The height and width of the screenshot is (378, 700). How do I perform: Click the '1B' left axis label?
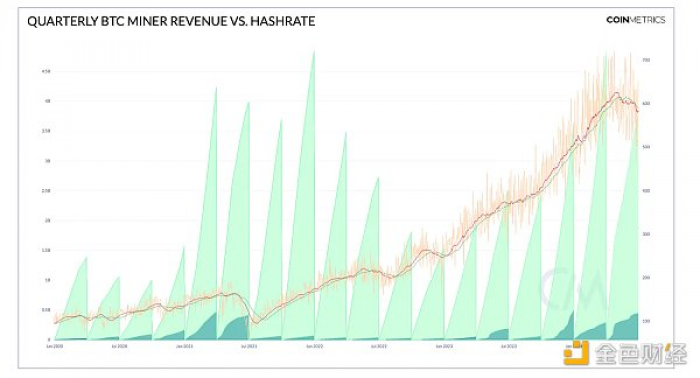click(x=48, y=280)
